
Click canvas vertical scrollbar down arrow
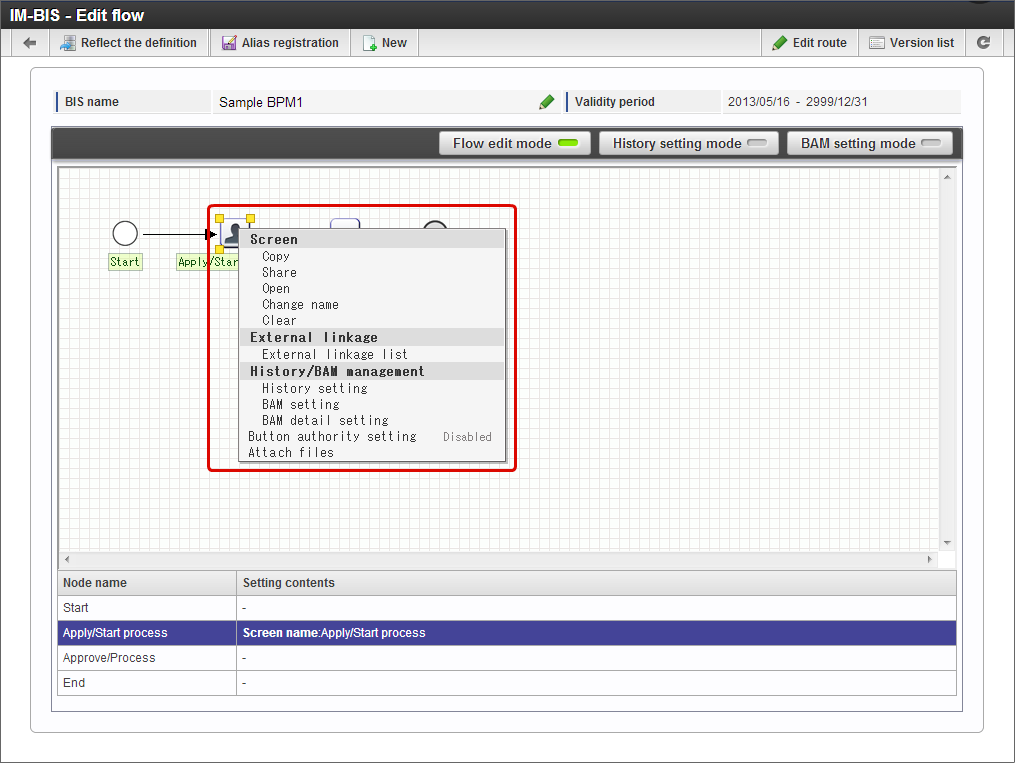click(x=947, y=543)
